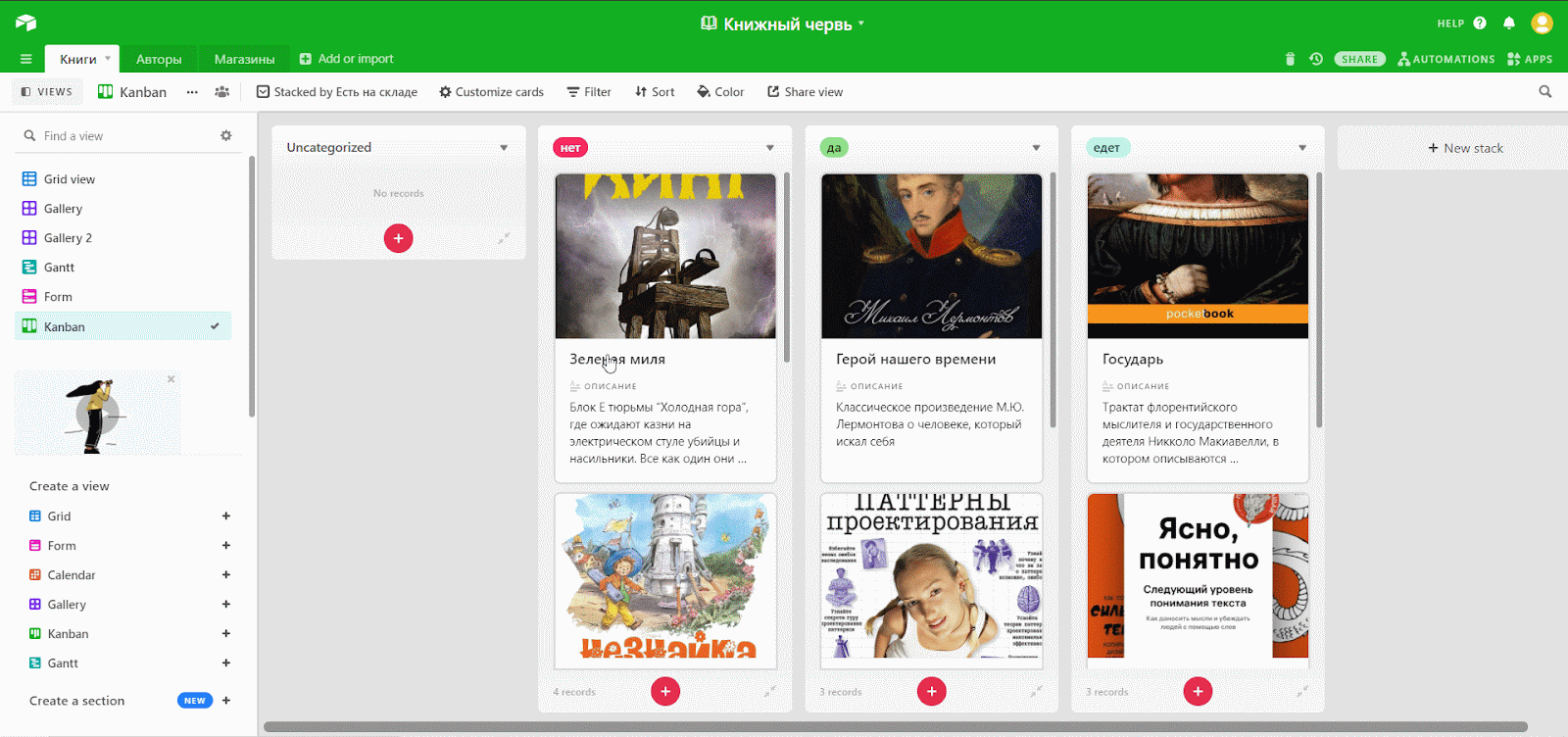The image size is (1568, 737).
Task: Click Add or import button
Action: tap(346, 59)
